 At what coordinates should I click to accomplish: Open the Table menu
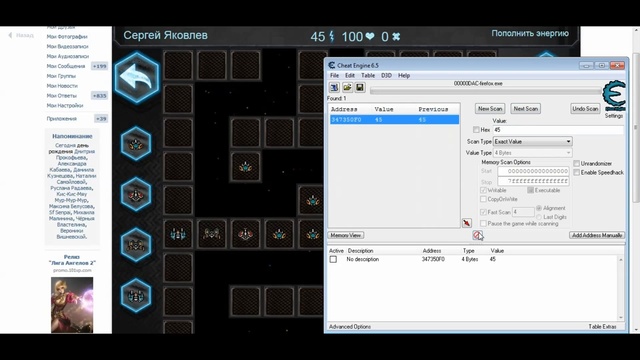click(368, 76)
